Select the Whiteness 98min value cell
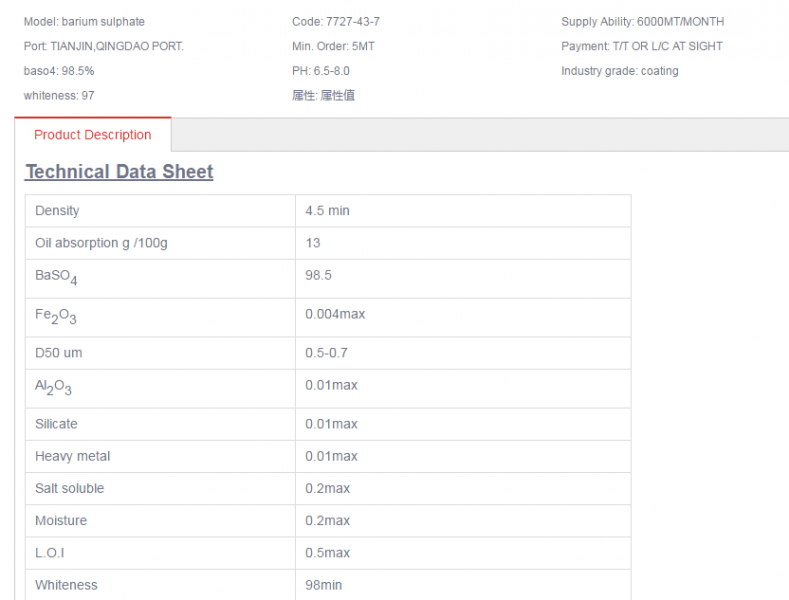 click(x=463, y=585)
